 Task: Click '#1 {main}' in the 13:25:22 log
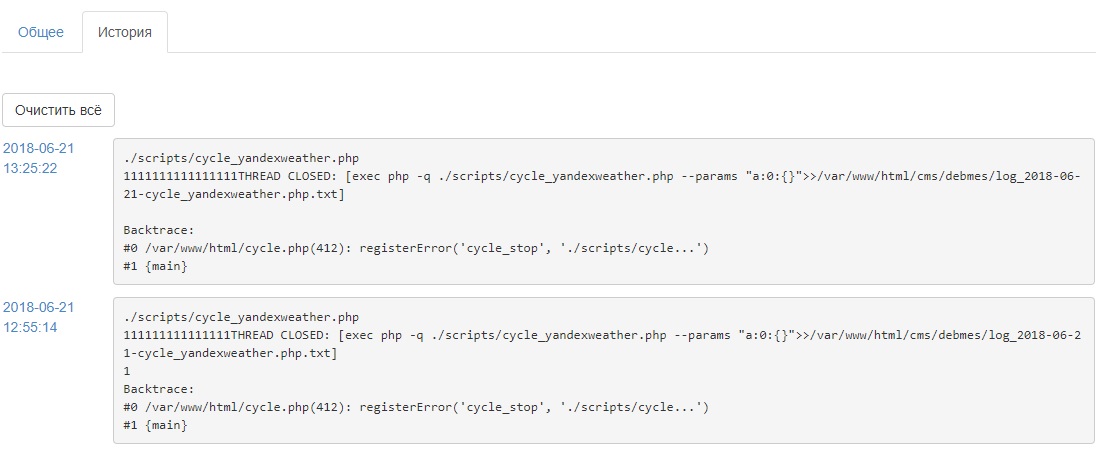tap(155, 266)
